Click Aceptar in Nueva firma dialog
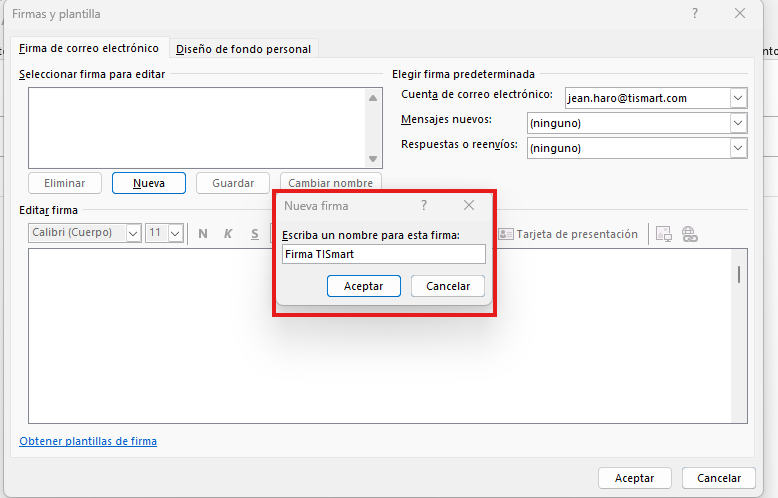This screenshot has height=498, width=778. [364, 286]
